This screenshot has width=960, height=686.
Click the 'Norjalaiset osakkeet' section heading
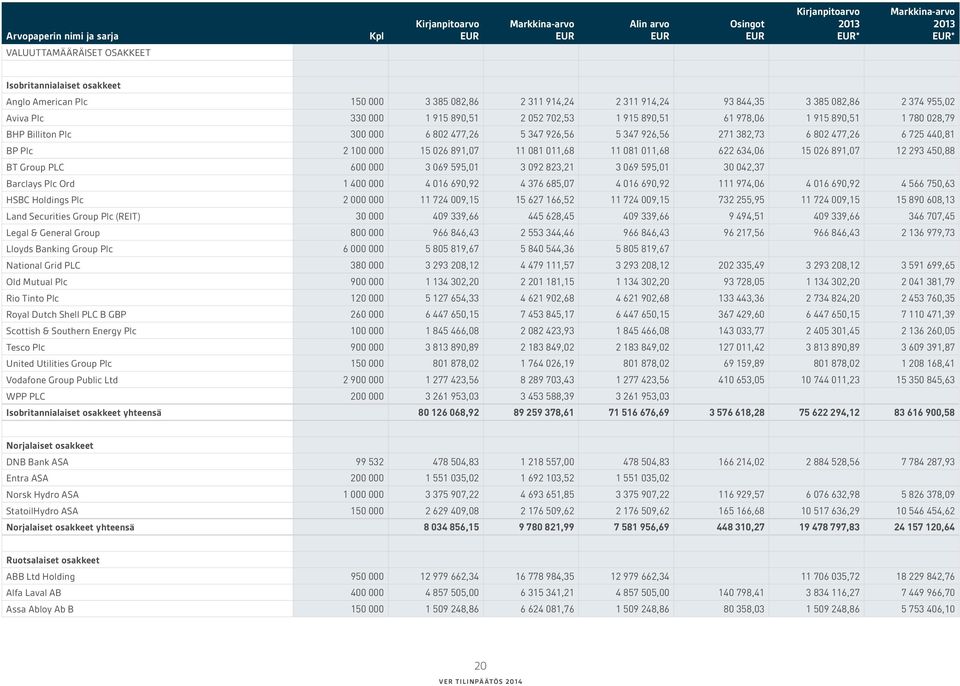tap(50, 446)
